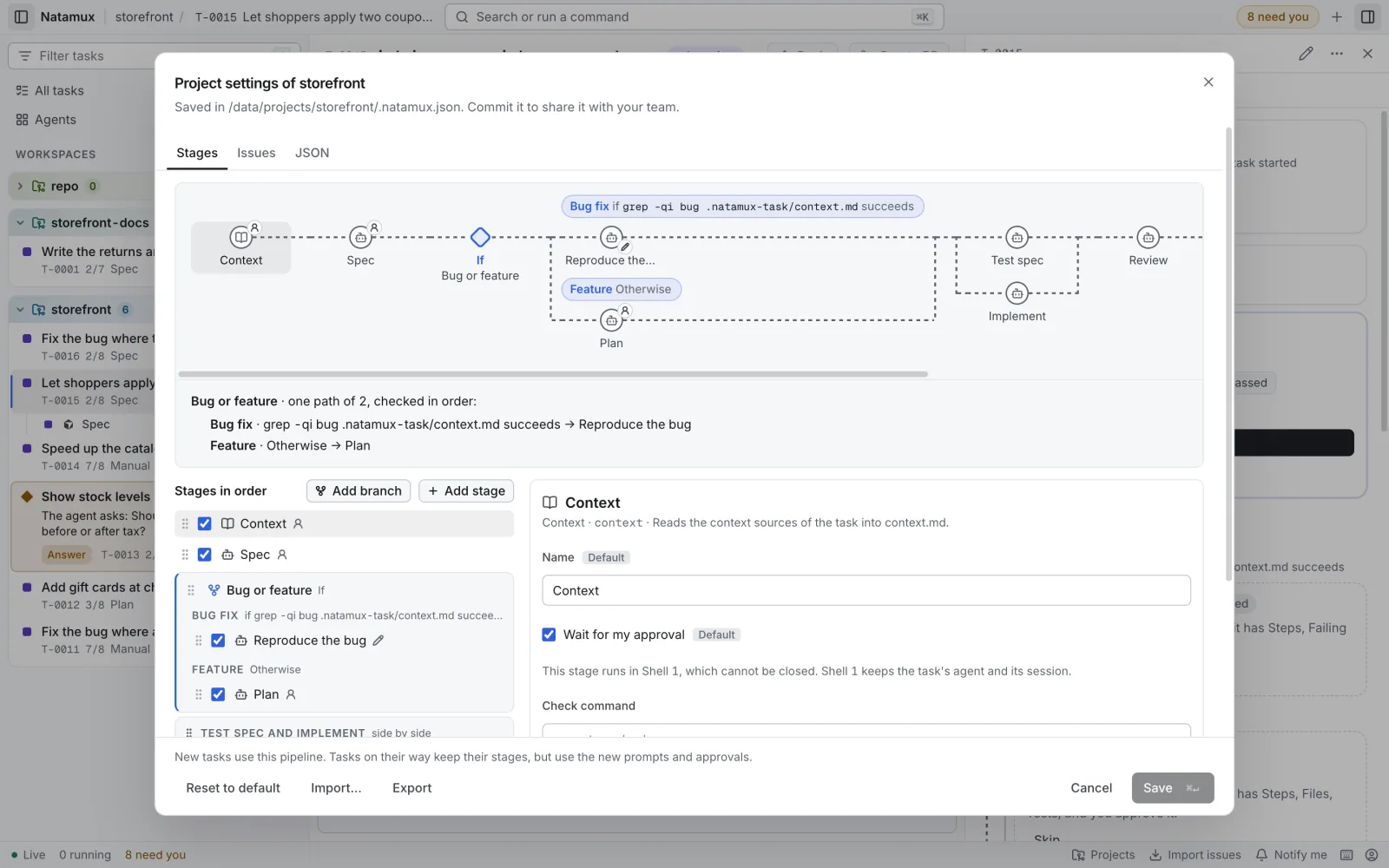Select the Test spec diagram node
The height and width of the screenshot is (868, 1389).
1017,247
